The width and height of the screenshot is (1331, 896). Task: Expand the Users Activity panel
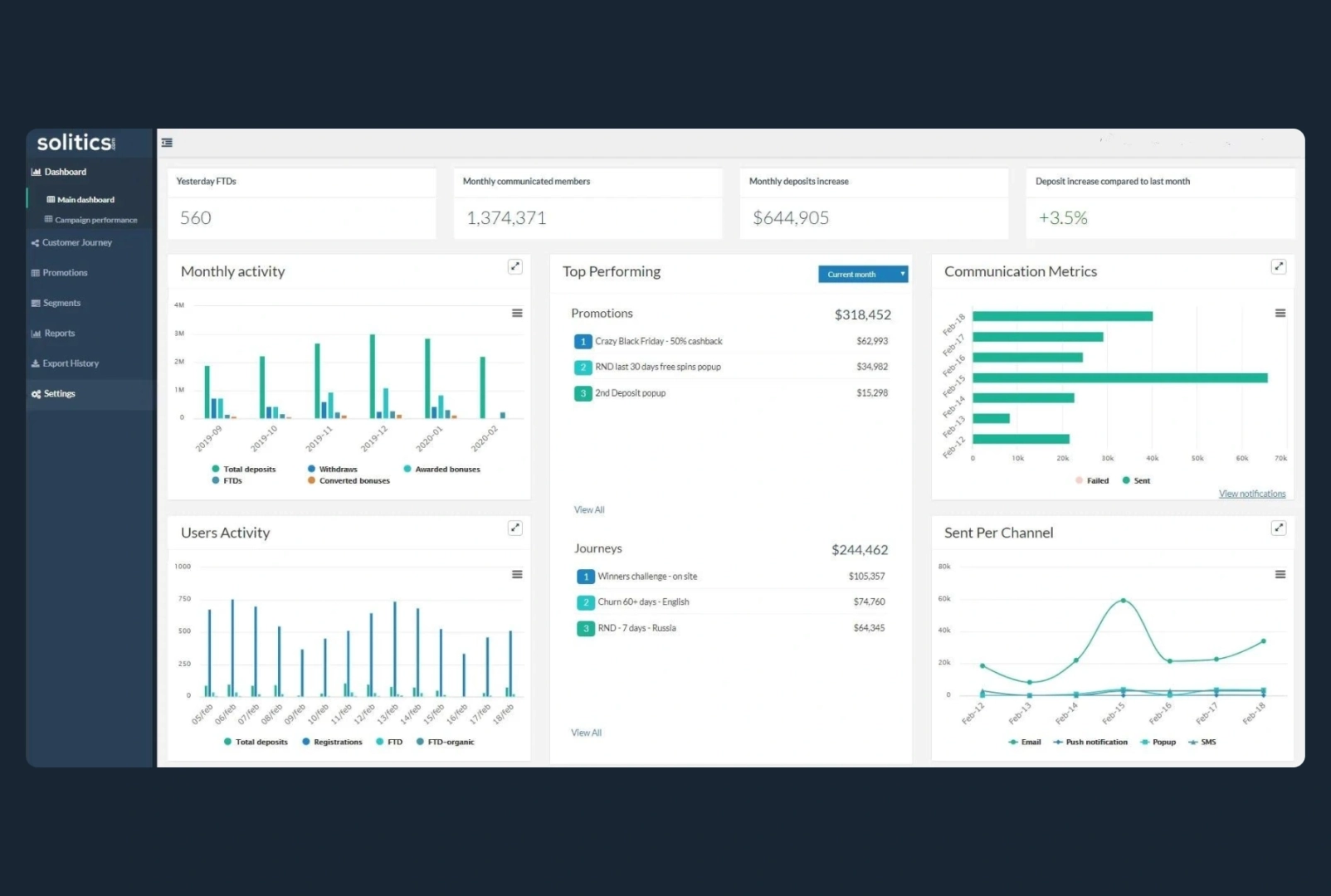[515, 528]
